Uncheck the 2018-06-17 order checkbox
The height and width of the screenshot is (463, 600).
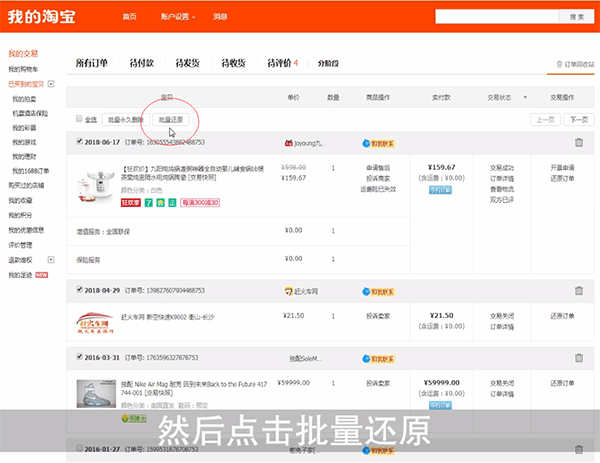pos(80,142)
